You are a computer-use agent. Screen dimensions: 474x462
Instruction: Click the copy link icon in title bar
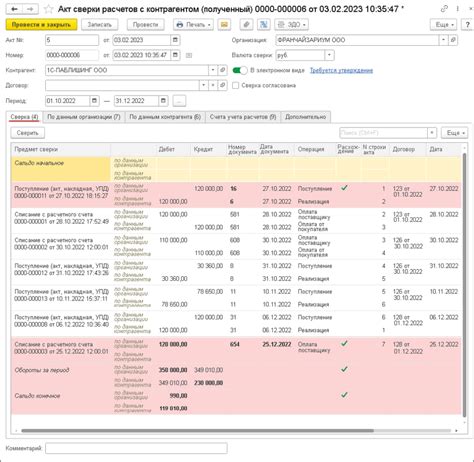[444, 9]
